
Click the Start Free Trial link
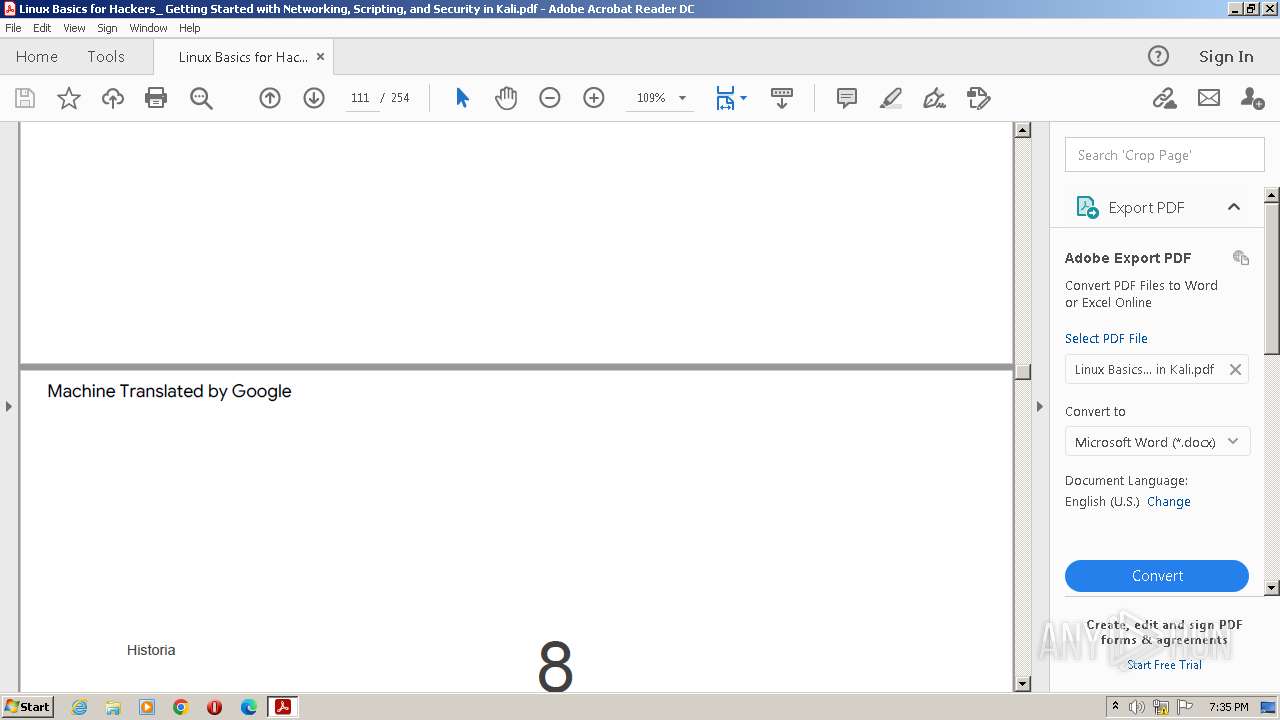click(1164, 665)
